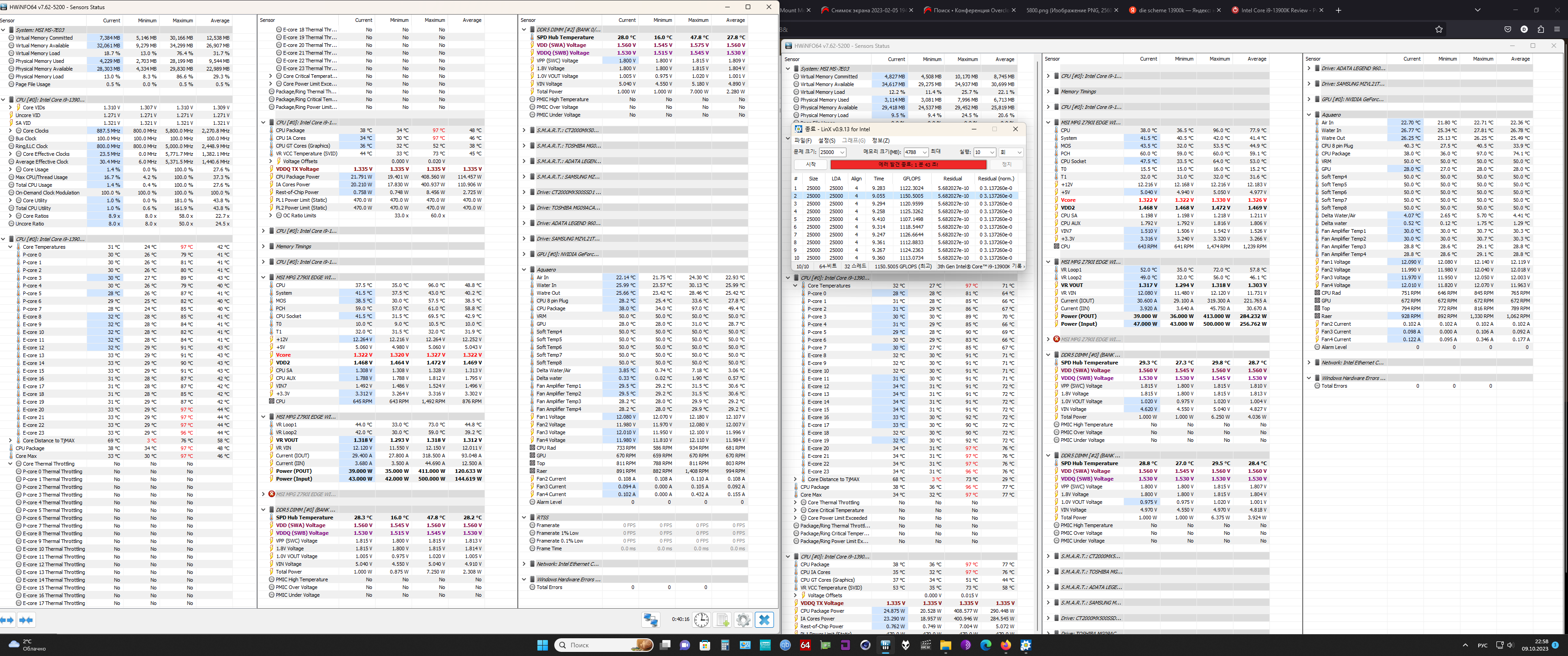Expand the Core VIDs sensor group
1568x656 pixels.
10,108
